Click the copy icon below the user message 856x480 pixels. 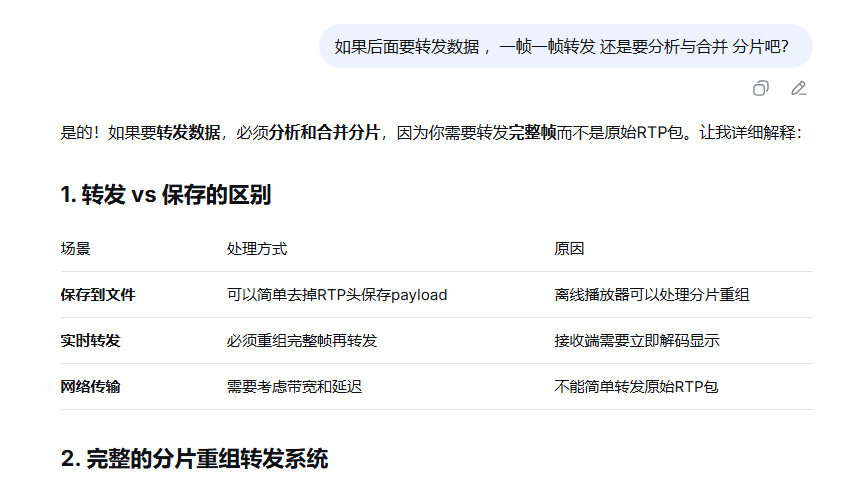(x=761, y=88)
